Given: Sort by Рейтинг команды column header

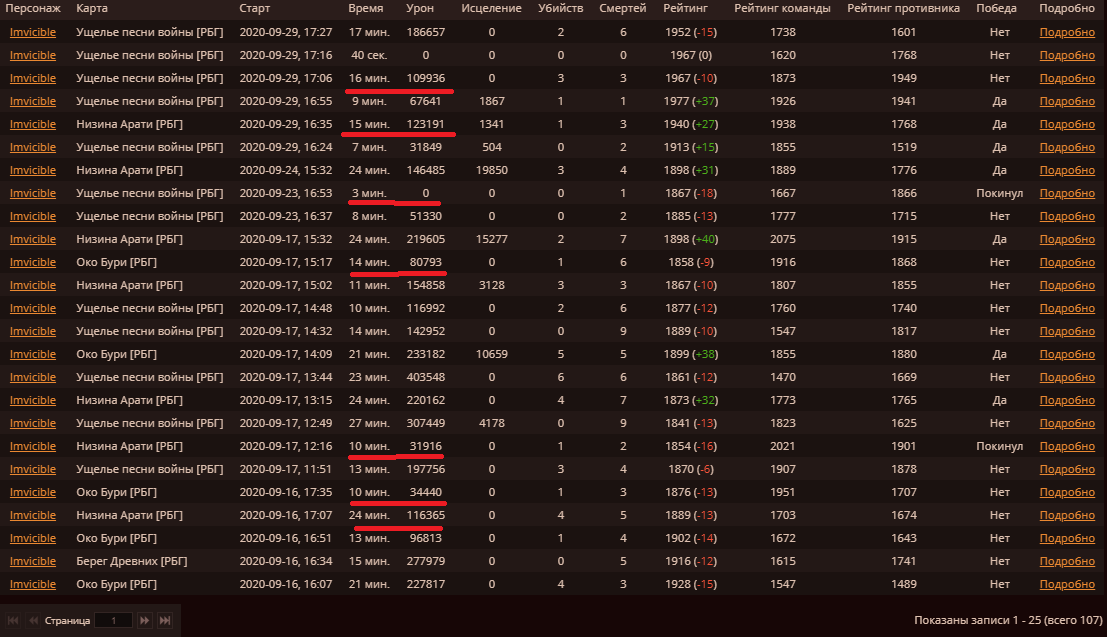Looking at the screenshot, I should click(x=782, y=8).
